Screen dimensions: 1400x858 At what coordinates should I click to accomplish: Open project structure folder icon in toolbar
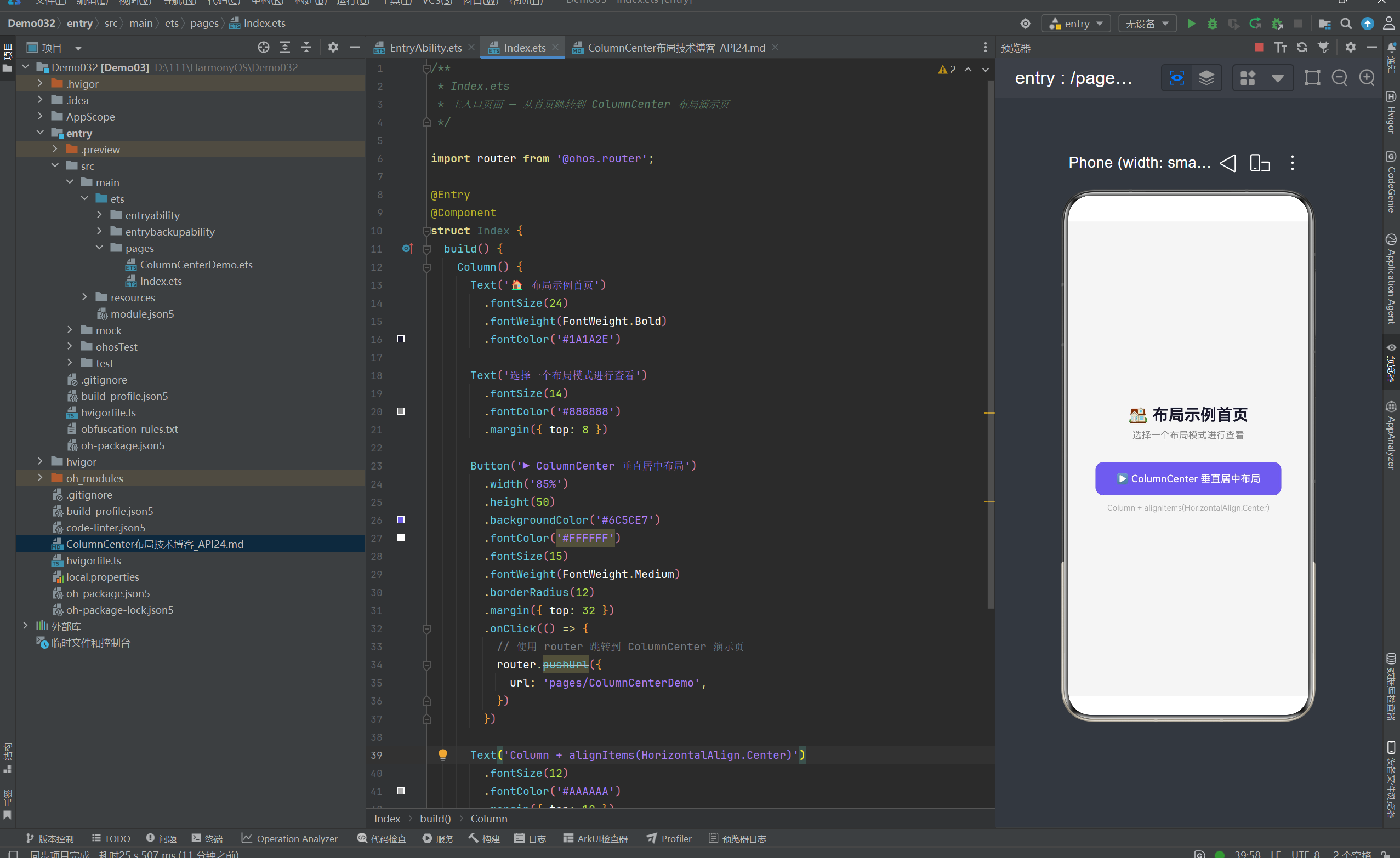1324,24
